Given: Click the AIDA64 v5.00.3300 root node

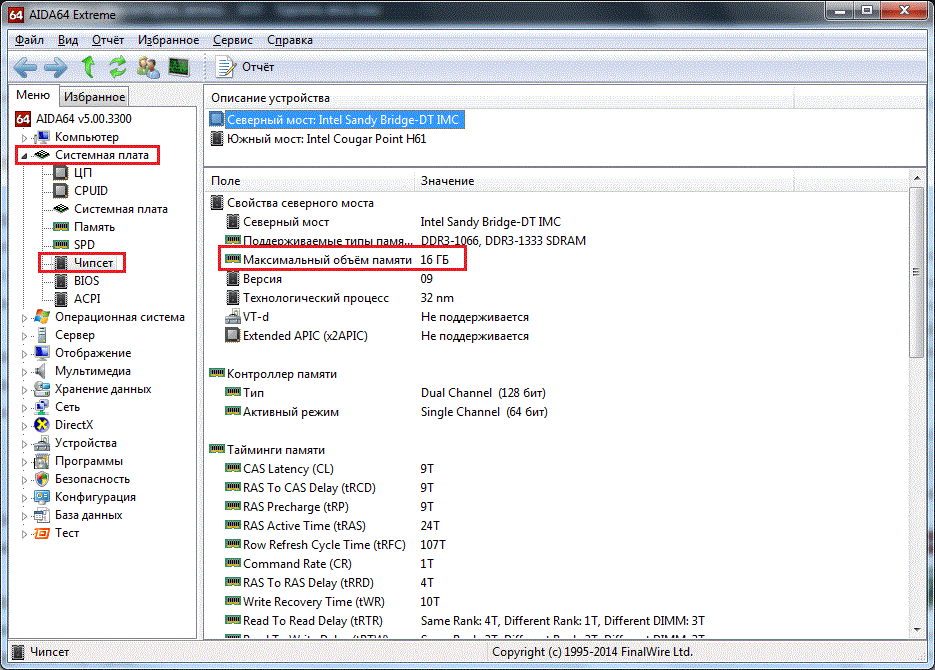Looking at the screenshot, I should 73,119.
